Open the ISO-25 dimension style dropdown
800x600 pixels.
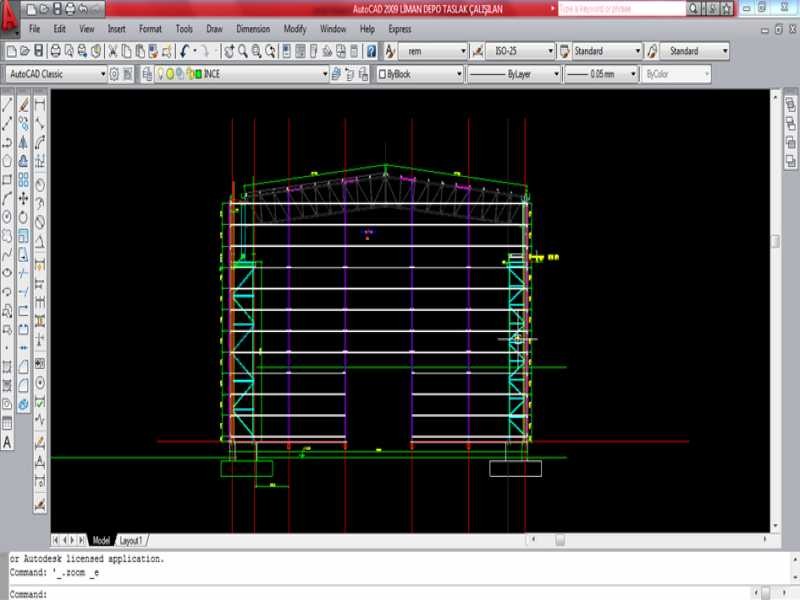(x=549, y=51)
